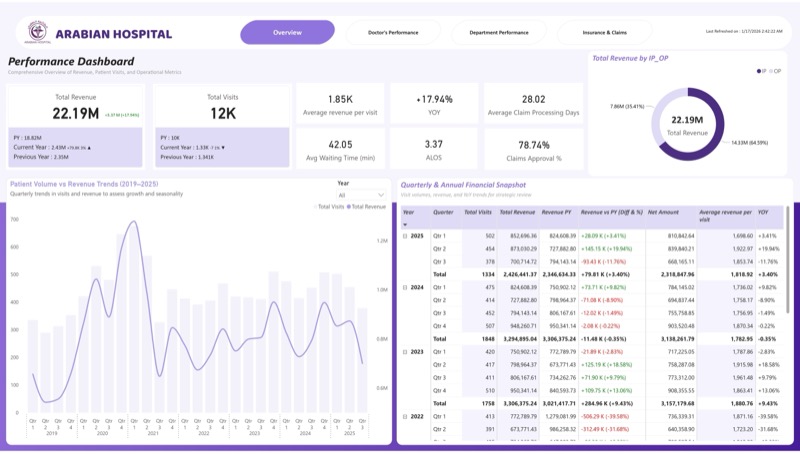
Task: Collapse the 2025 year row
Action: point(406,236)
